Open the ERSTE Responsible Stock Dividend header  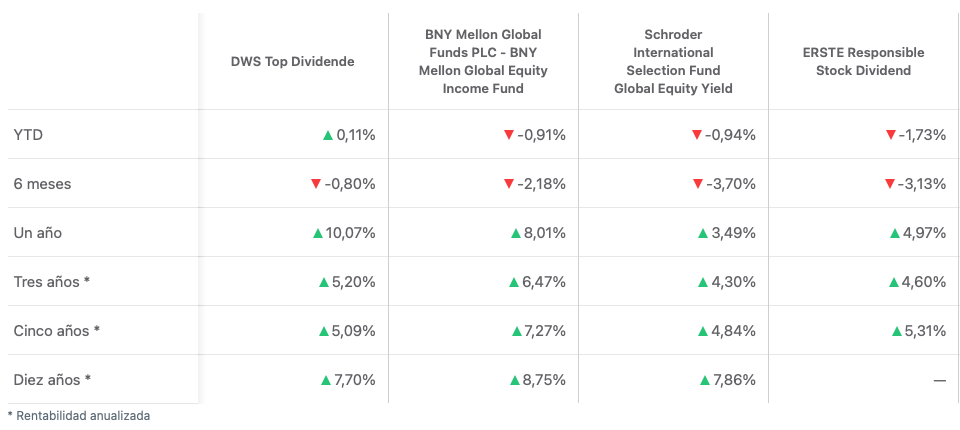coord(863,62)
